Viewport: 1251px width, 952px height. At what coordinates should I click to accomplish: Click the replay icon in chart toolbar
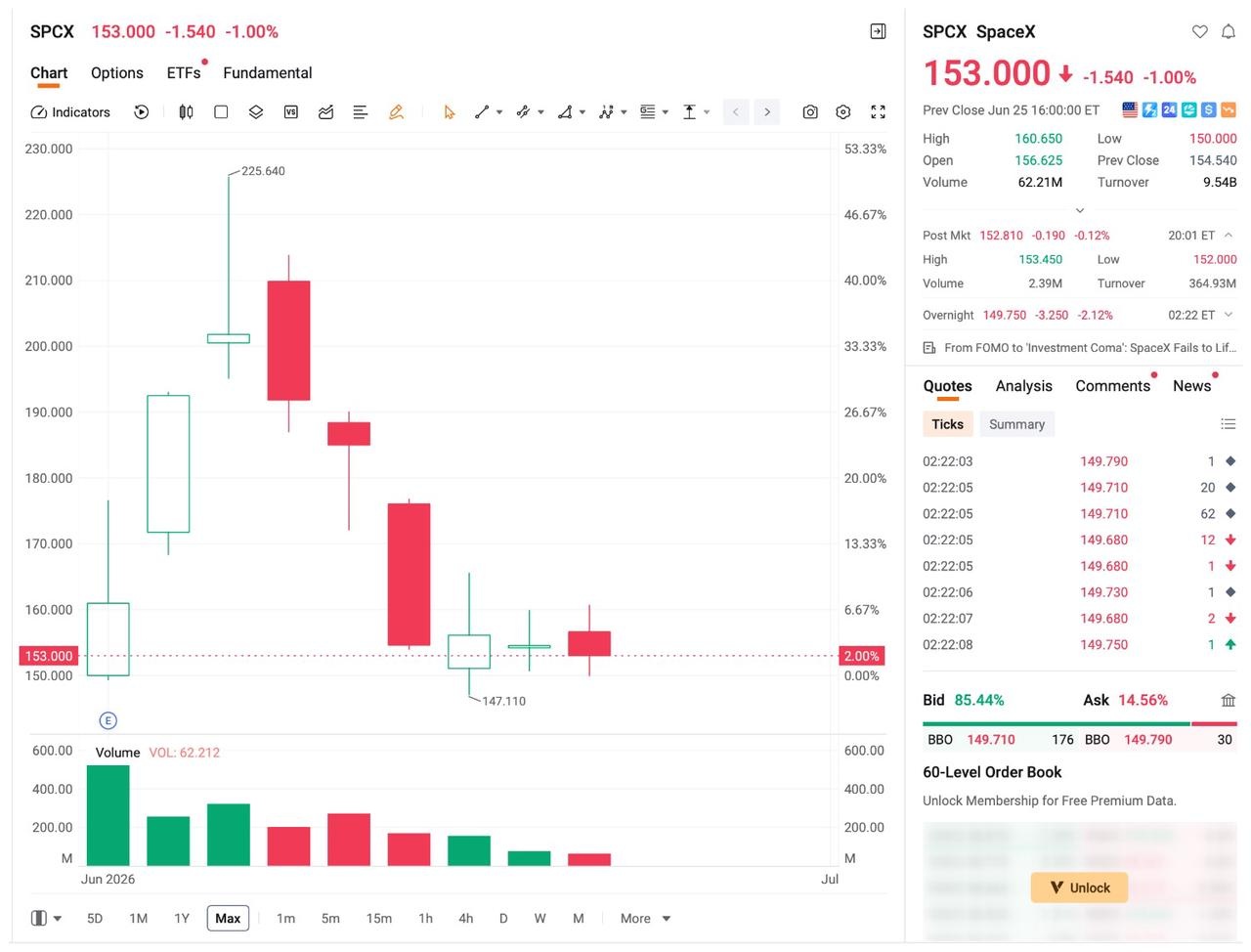(142, 112)
